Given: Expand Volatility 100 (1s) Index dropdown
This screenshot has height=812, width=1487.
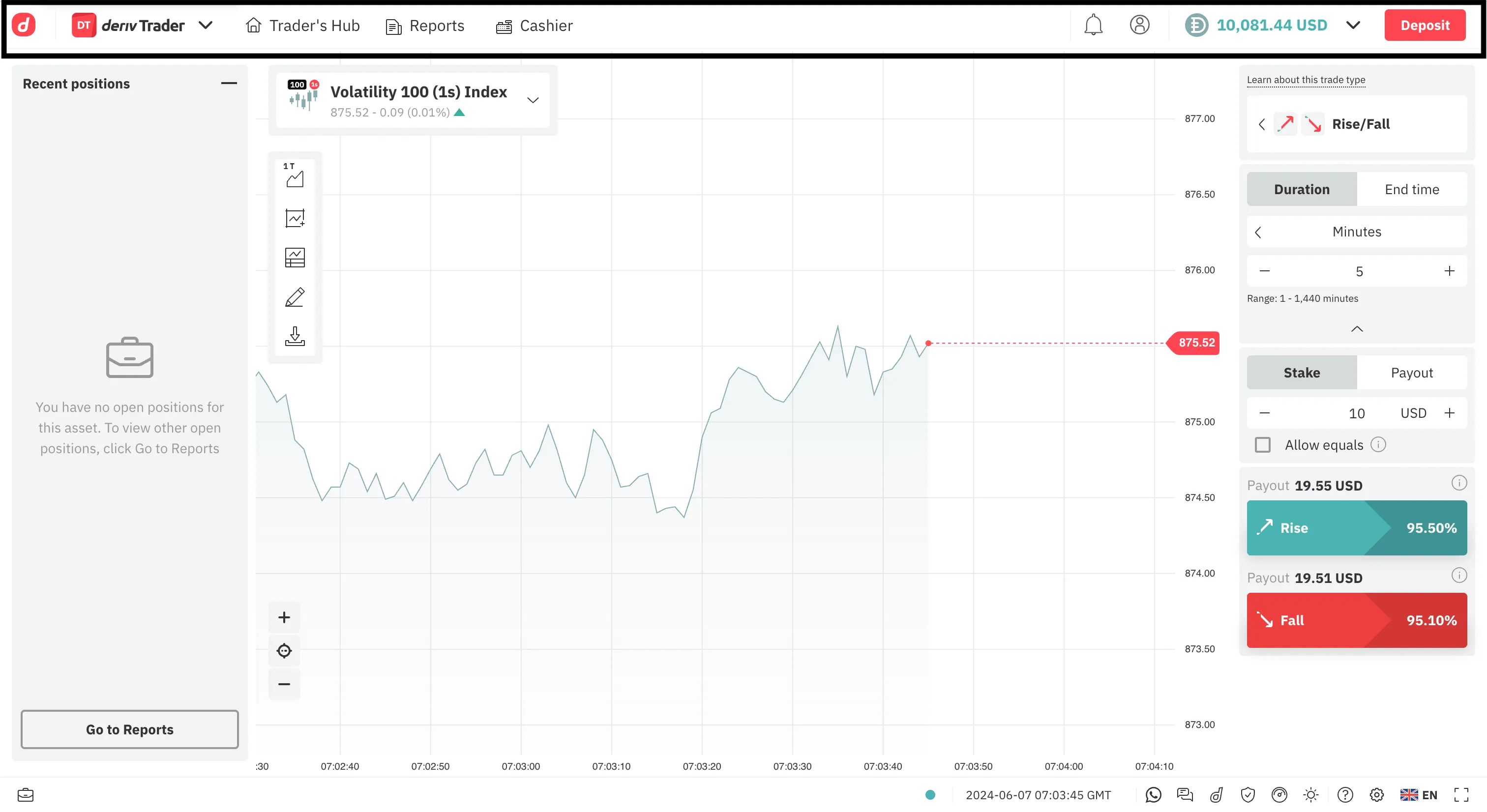Looking at the screenshot, I should [532, 100].
